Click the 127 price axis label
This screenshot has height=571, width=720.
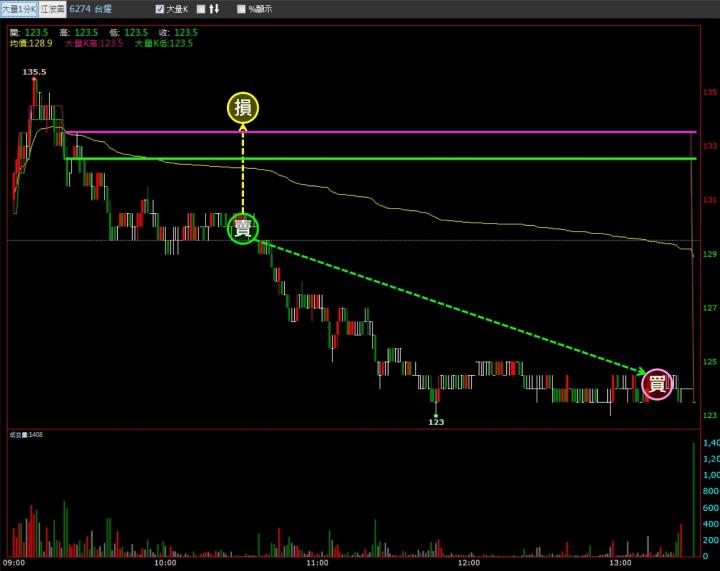tap(710, 308)
